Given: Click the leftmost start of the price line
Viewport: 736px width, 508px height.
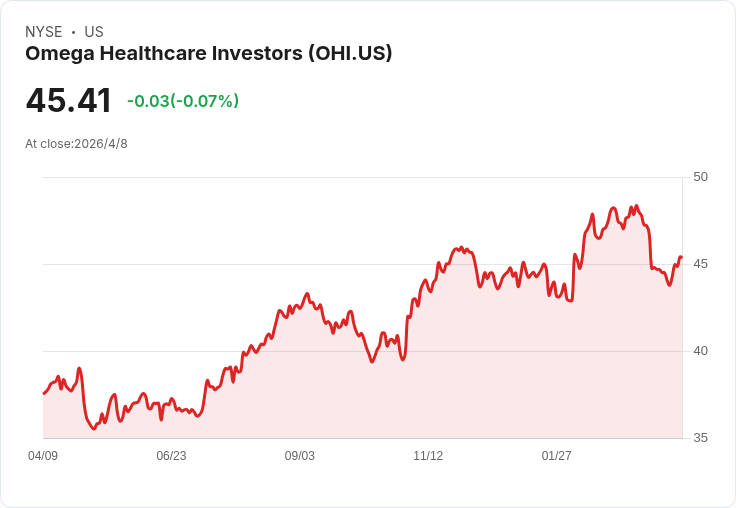Looking at the screenshot, I should [x=44, y=393].
